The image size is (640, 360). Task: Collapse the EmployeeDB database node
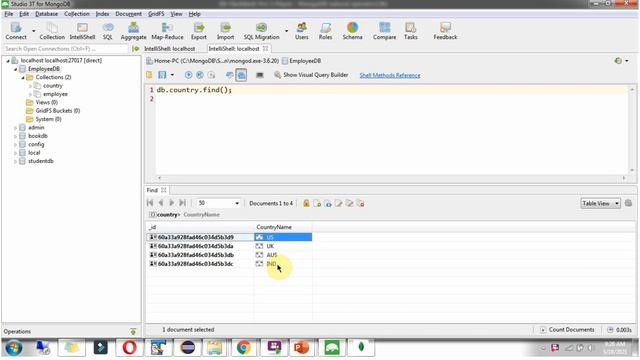pos(16,69)
